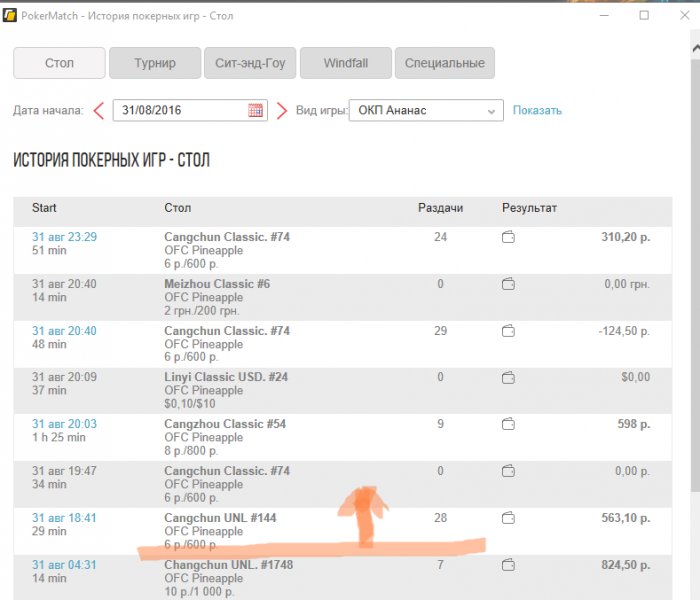This screenshot has width=700, height=600.
Task: Click table name Linyi Classic USD. #24
Action: [x=226, y=377]
